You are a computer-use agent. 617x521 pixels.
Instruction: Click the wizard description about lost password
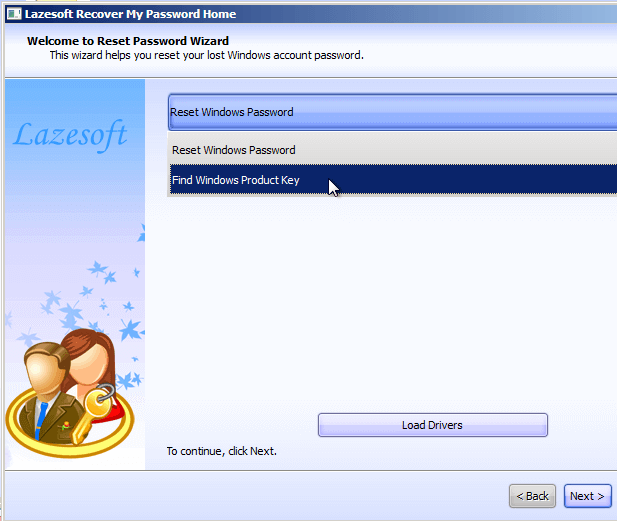click(x=207, y=55)
